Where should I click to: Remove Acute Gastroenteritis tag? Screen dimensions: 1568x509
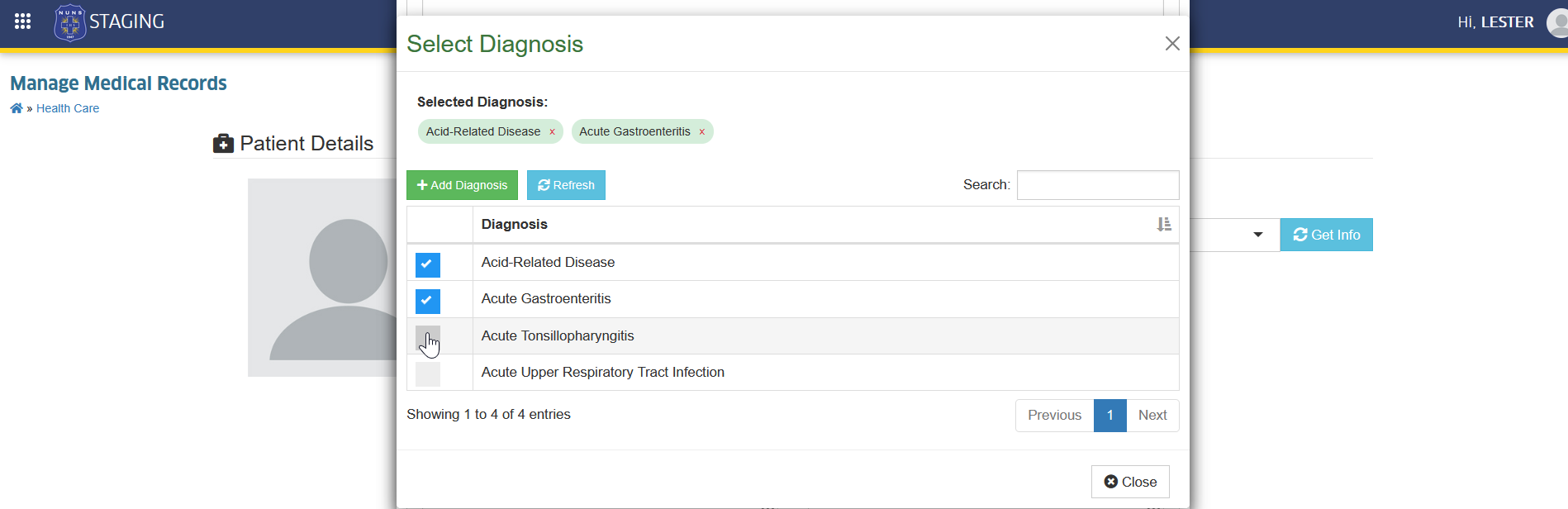701,132
